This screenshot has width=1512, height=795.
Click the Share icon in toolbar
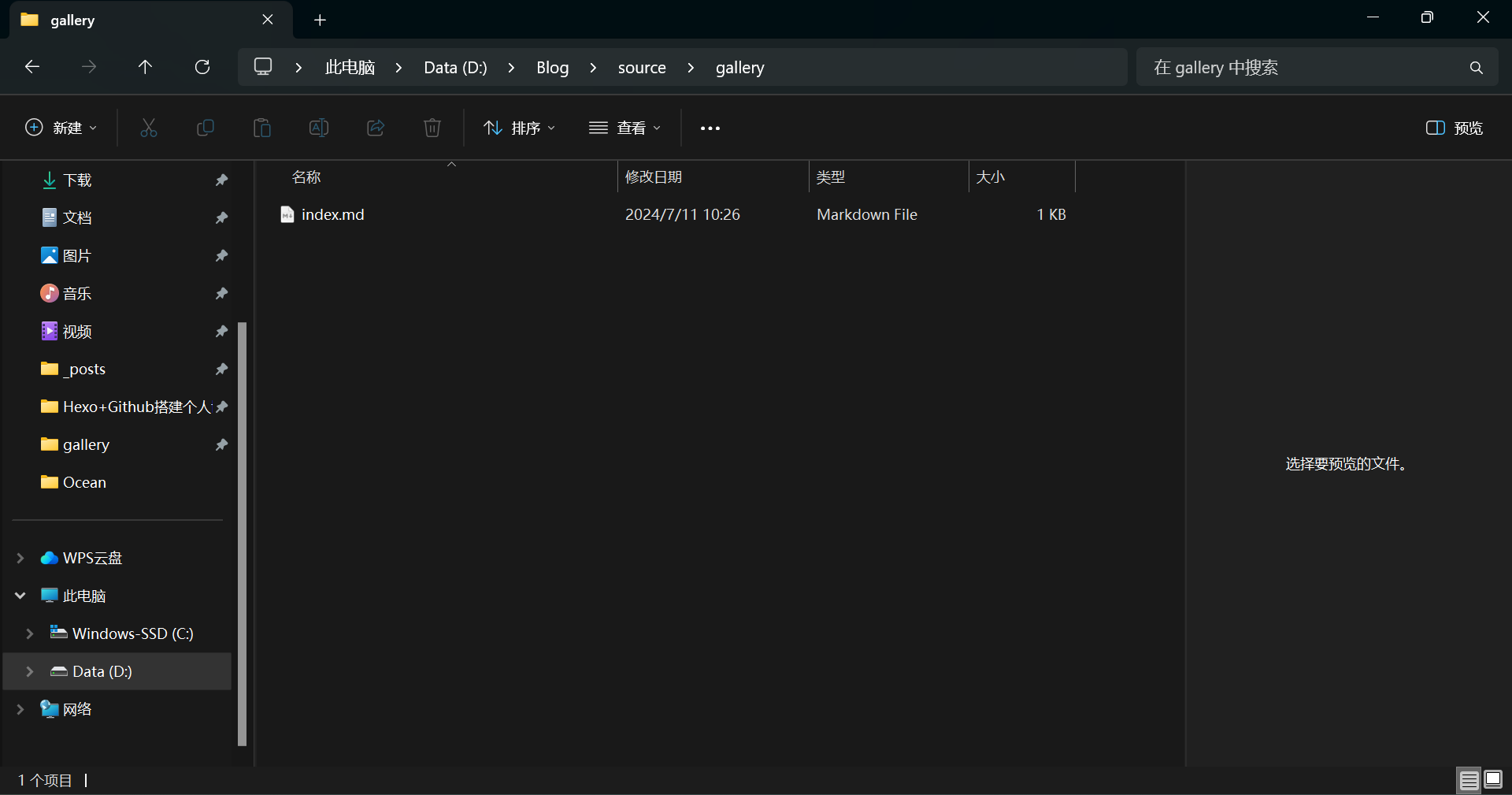[376, 128]
